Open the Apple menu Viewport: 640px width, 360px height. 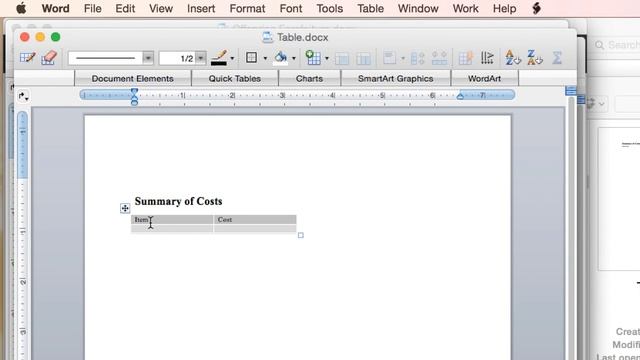pyautogui.click(x=21, y=8)
